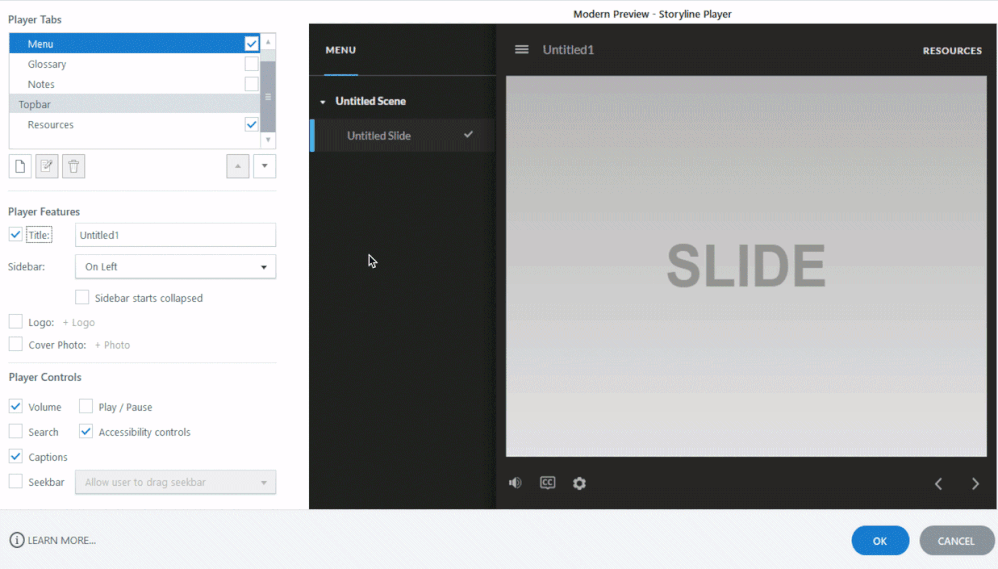
Task: Select the Notes row in Player Tabs
Action: point(134,84)
